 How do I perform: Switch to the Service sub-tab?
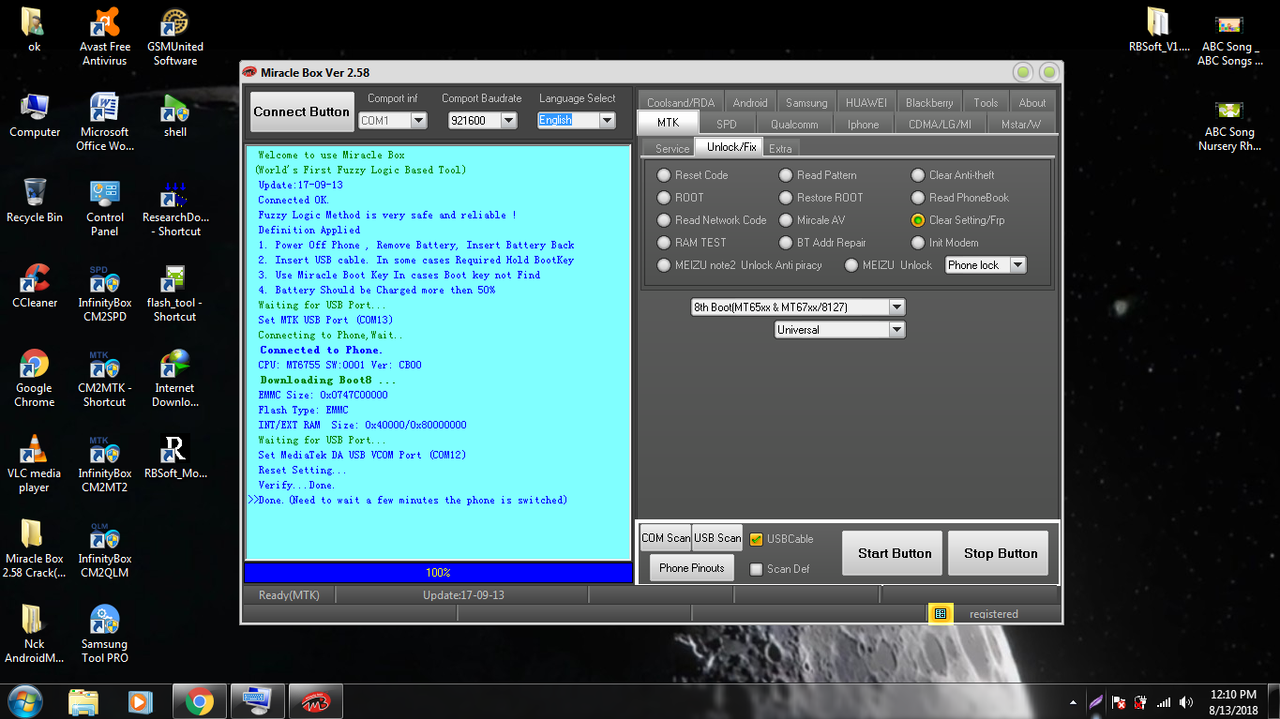coord(672,148)
